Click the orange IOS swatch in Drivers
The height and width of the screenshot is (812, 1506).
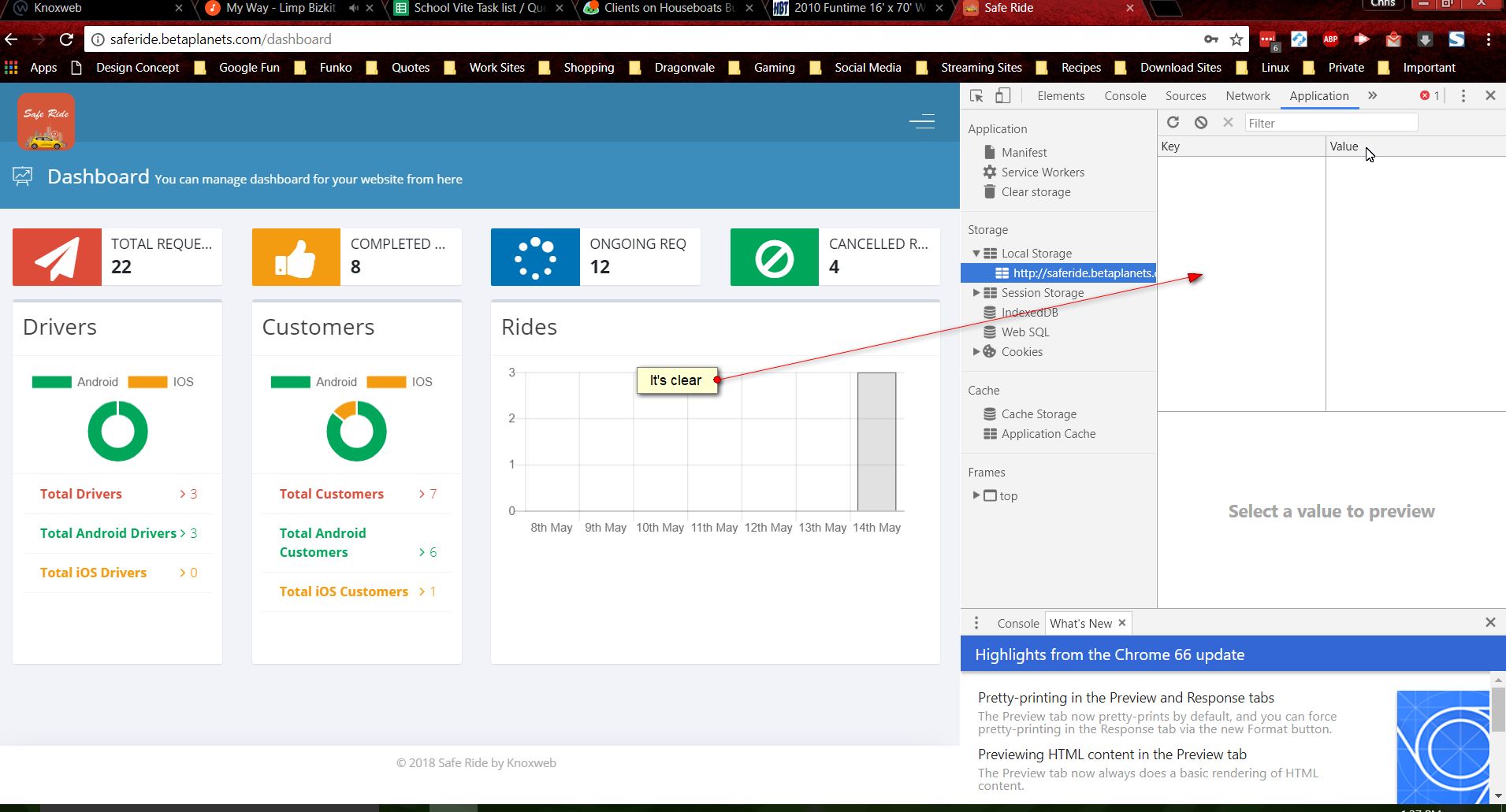147,382
